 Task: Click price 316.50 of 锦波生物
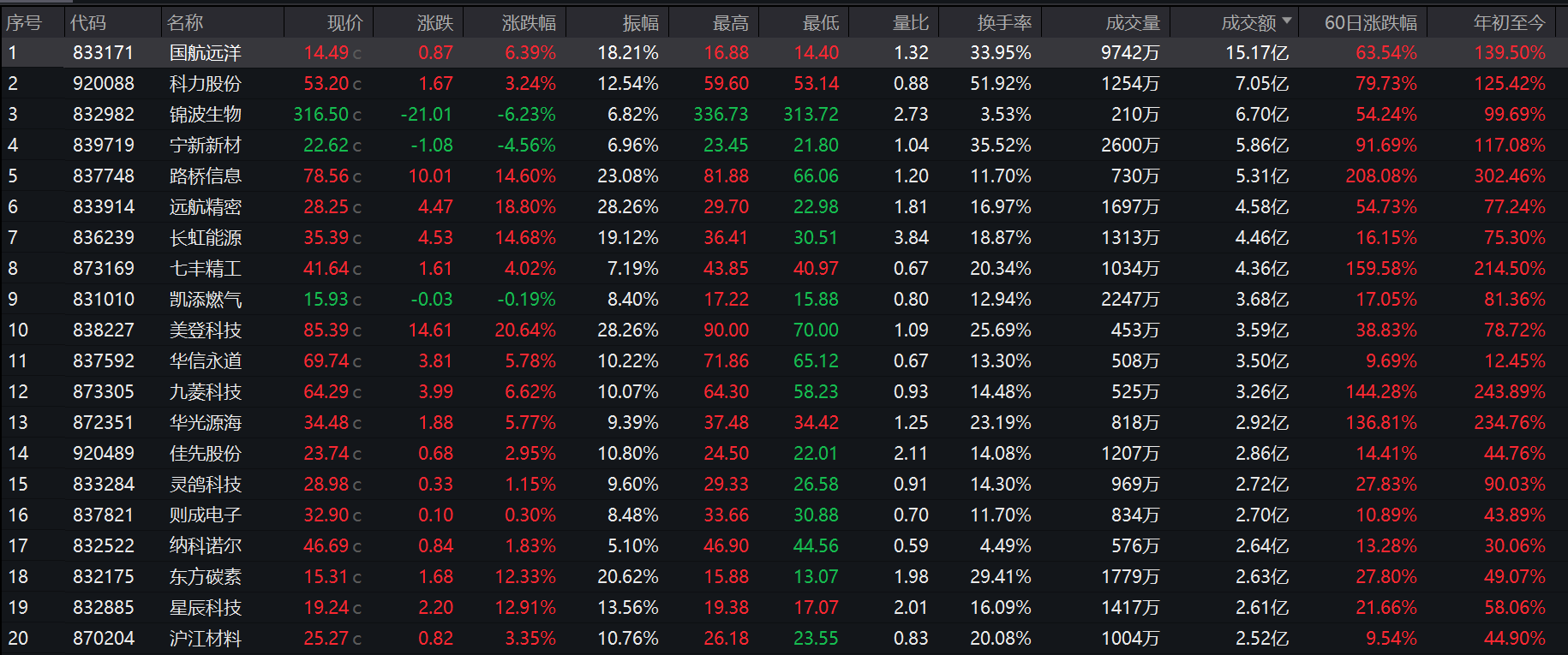tap(321, 115)
